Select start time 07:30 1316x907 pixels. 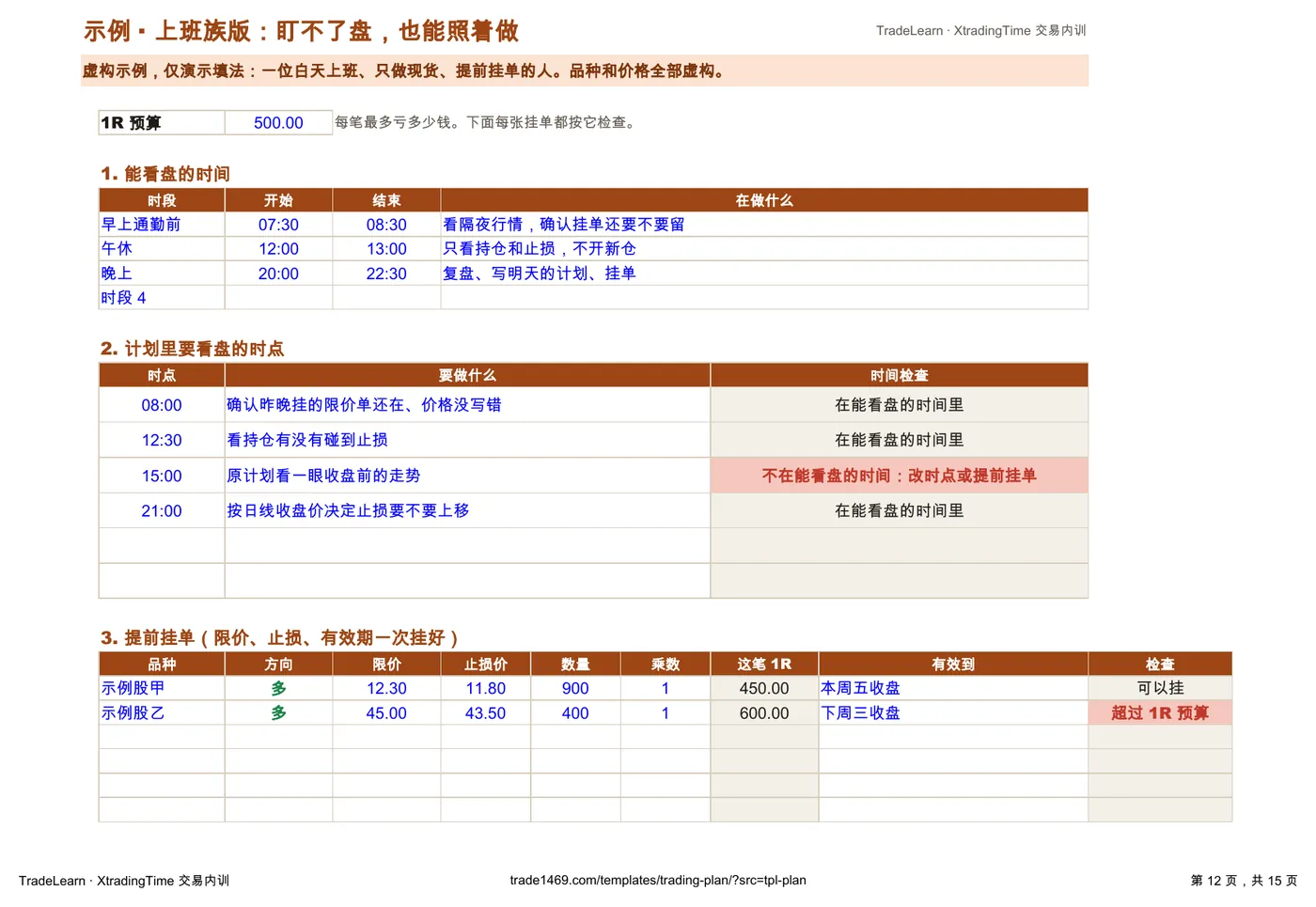click(278, 225)
